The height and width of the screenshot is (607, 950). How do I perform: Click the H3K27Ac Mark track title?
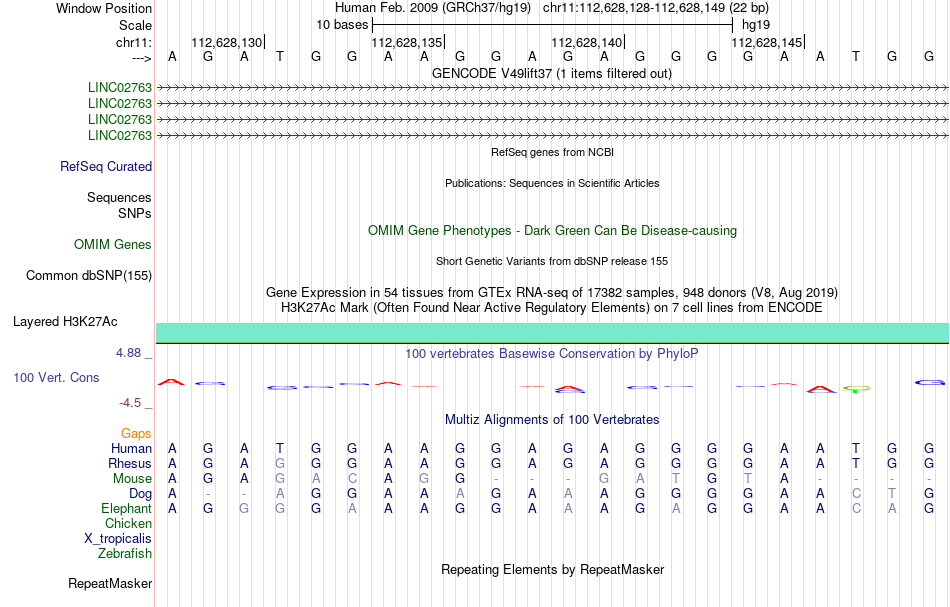[552, 308]
